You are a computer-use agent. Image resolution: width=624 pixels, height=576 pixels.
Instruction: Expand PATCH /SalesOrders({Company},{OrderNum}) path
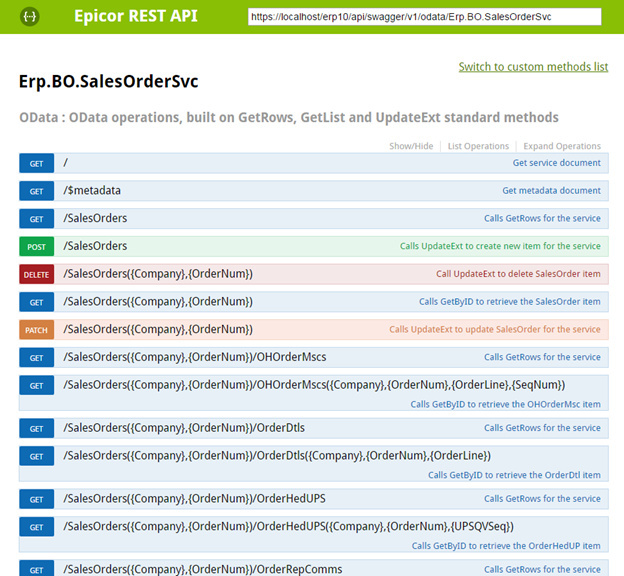coord(158,330)
